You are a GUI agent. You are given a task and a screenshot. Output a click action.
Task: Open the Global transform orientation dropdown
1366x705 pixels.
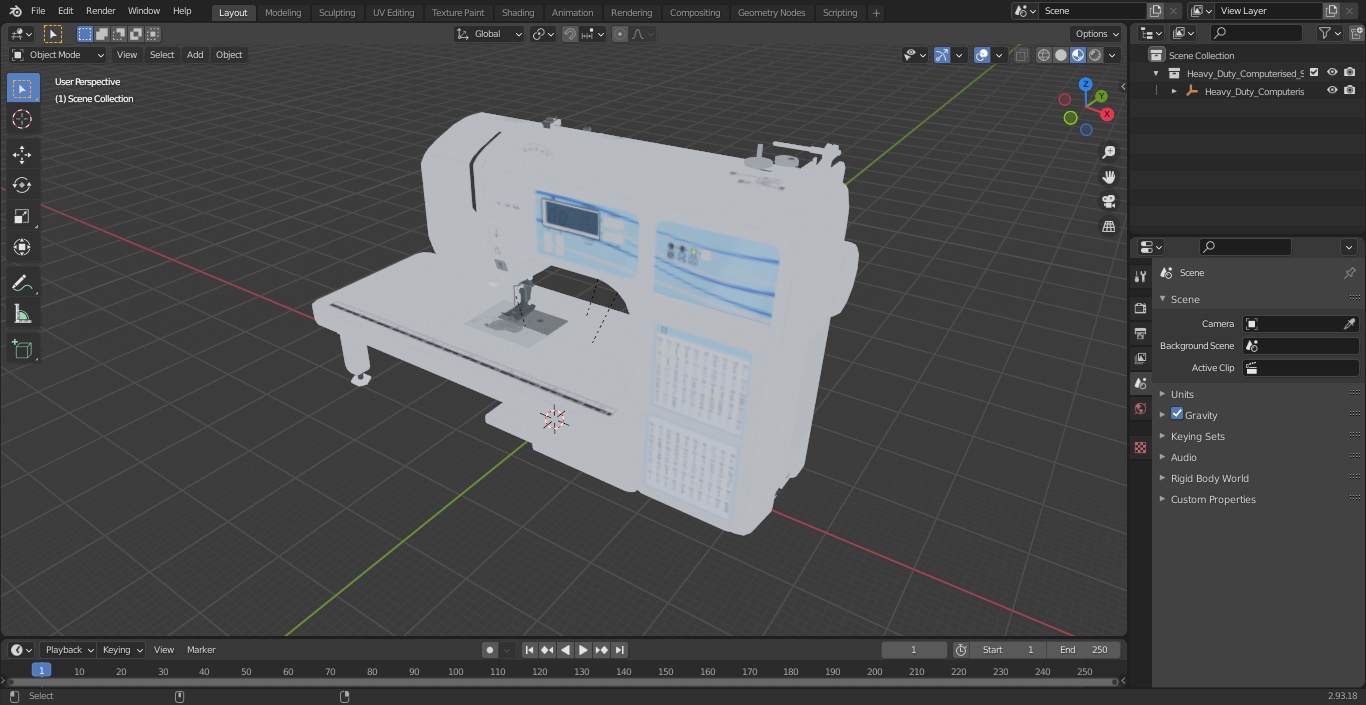pos(490,34)
